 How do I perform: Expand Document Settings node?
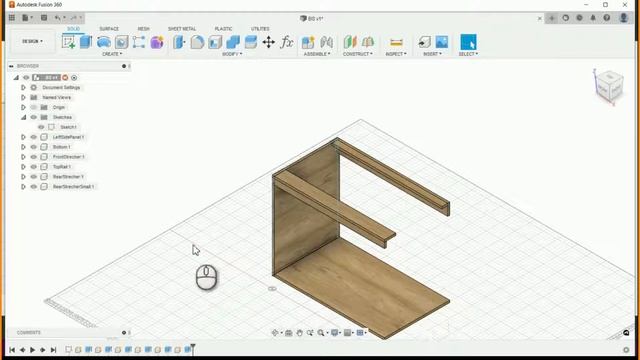click(x=23, y=87)
